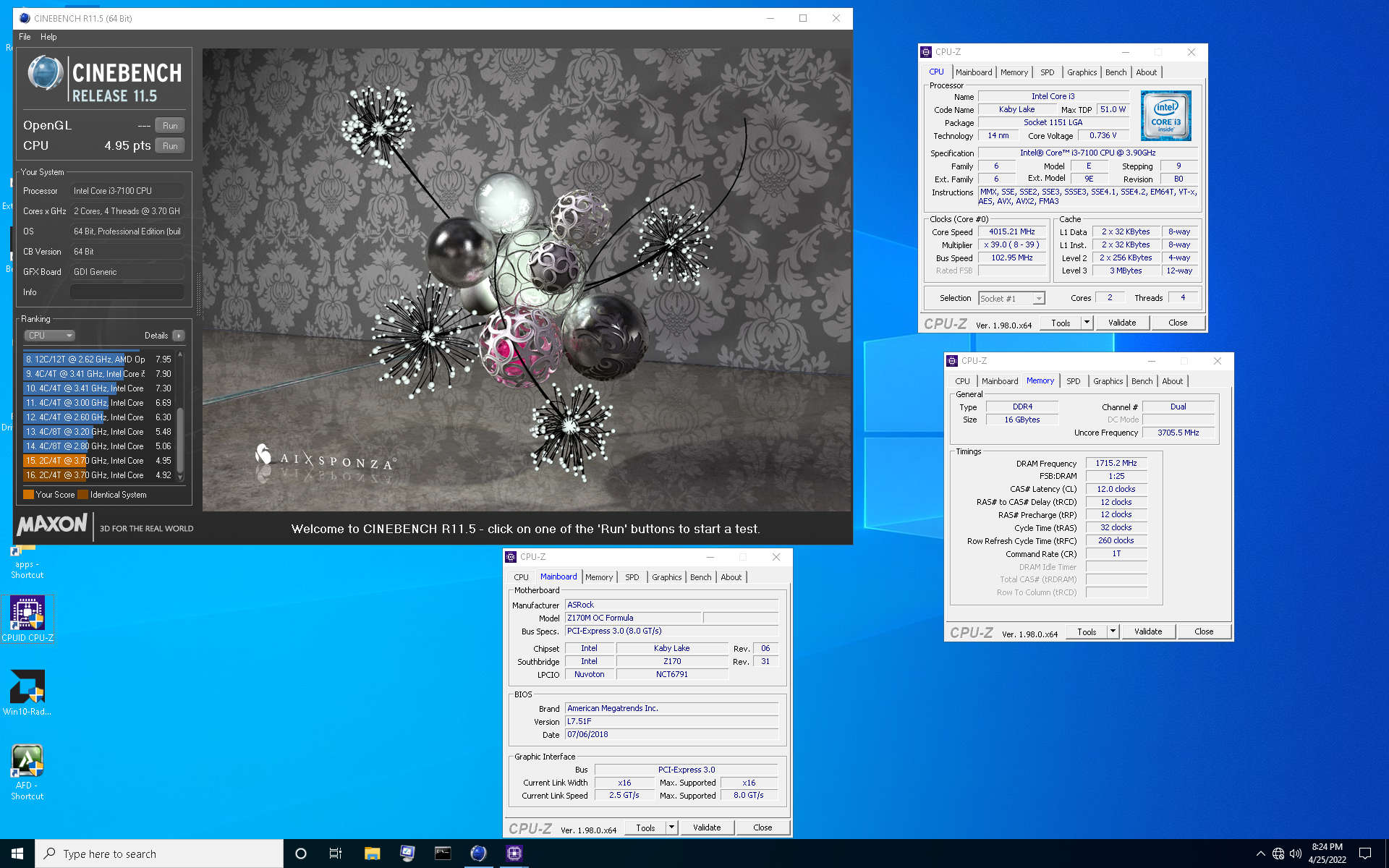Select ranking row 16. 2C/4T score 4.92
Screen dimensions: 1389x868
pyautogui.click(x=98, y=475)
